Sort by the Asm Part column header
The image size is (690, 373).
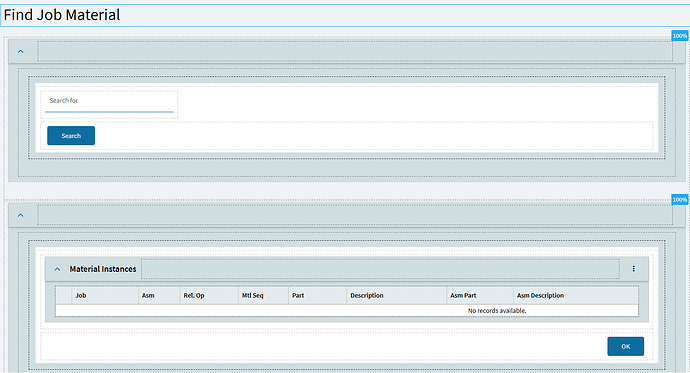[480, 296]
